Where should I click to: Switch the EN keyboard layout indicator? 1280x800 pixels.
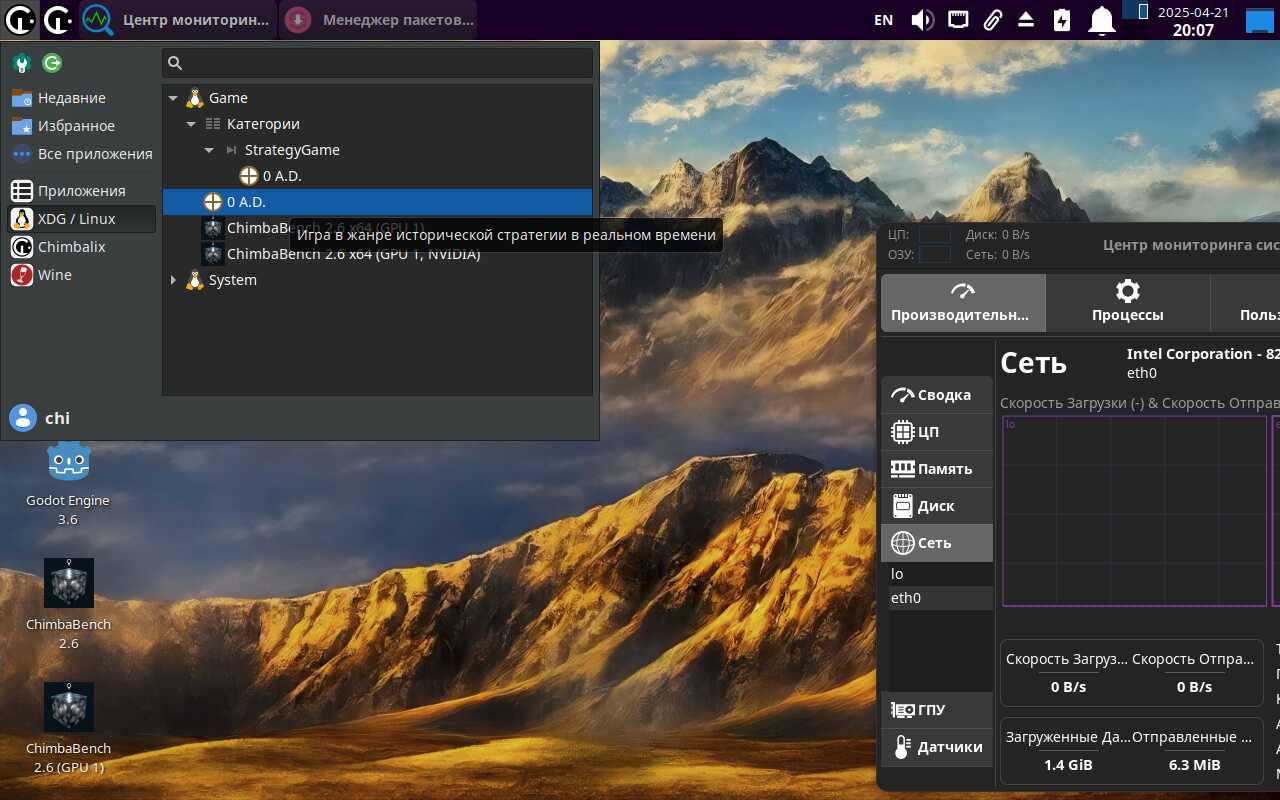click(x=883, y=20)
